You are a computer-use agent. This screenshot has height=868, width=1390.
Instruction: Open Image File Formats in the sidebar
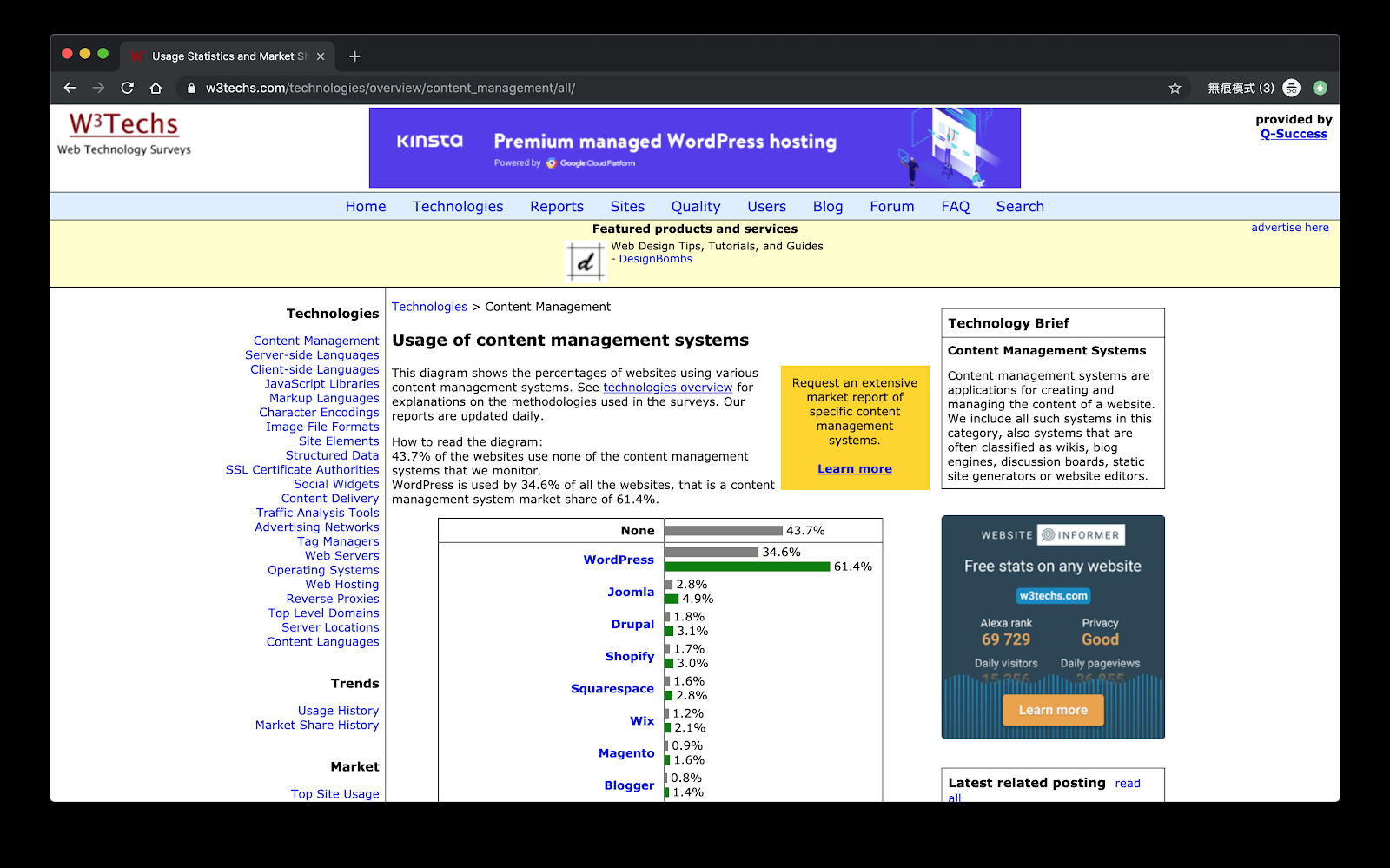tap(322, 427)
